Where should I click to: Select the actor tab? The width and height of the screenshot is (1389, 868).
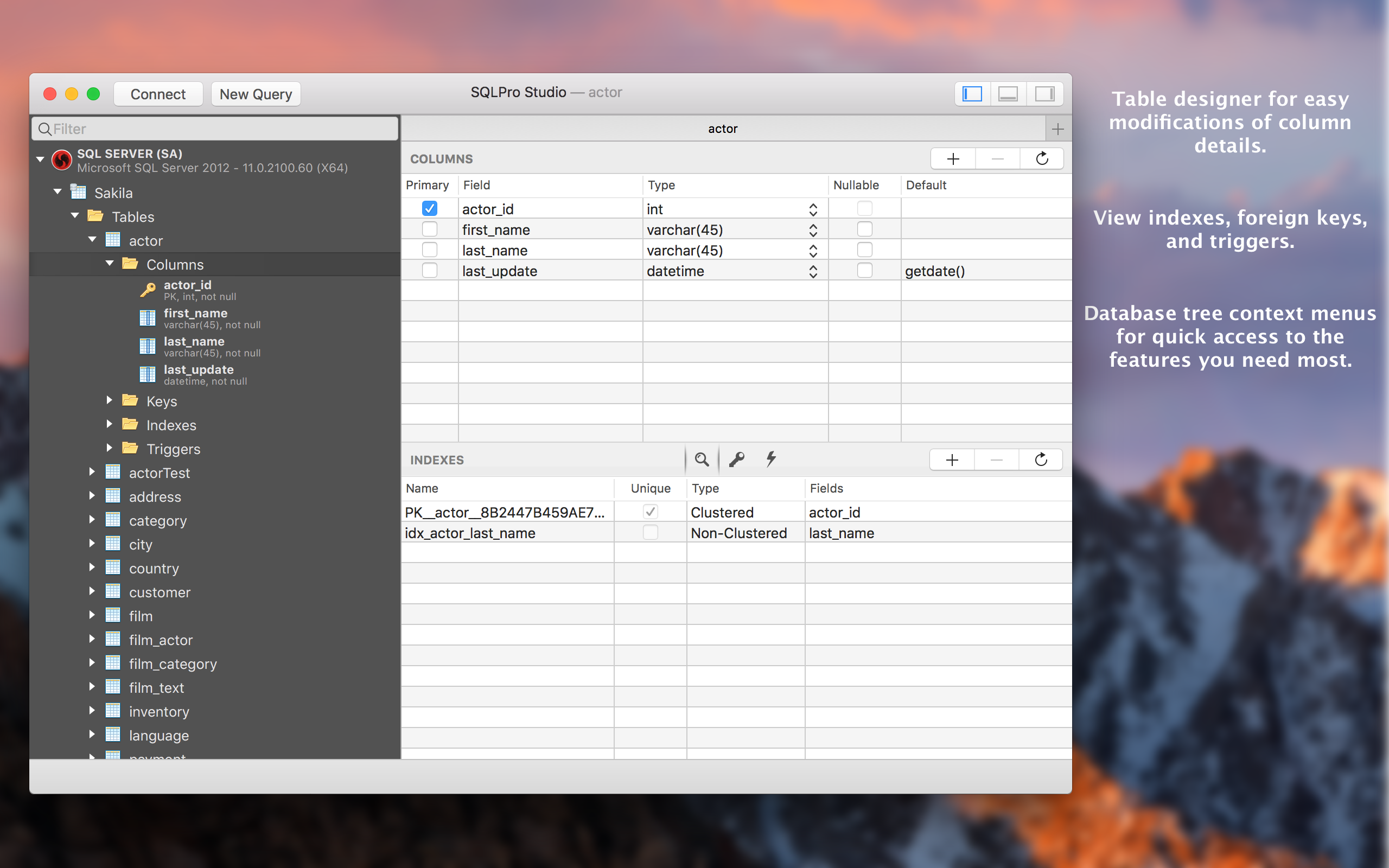pyautogui.click(x=723, y=128)
